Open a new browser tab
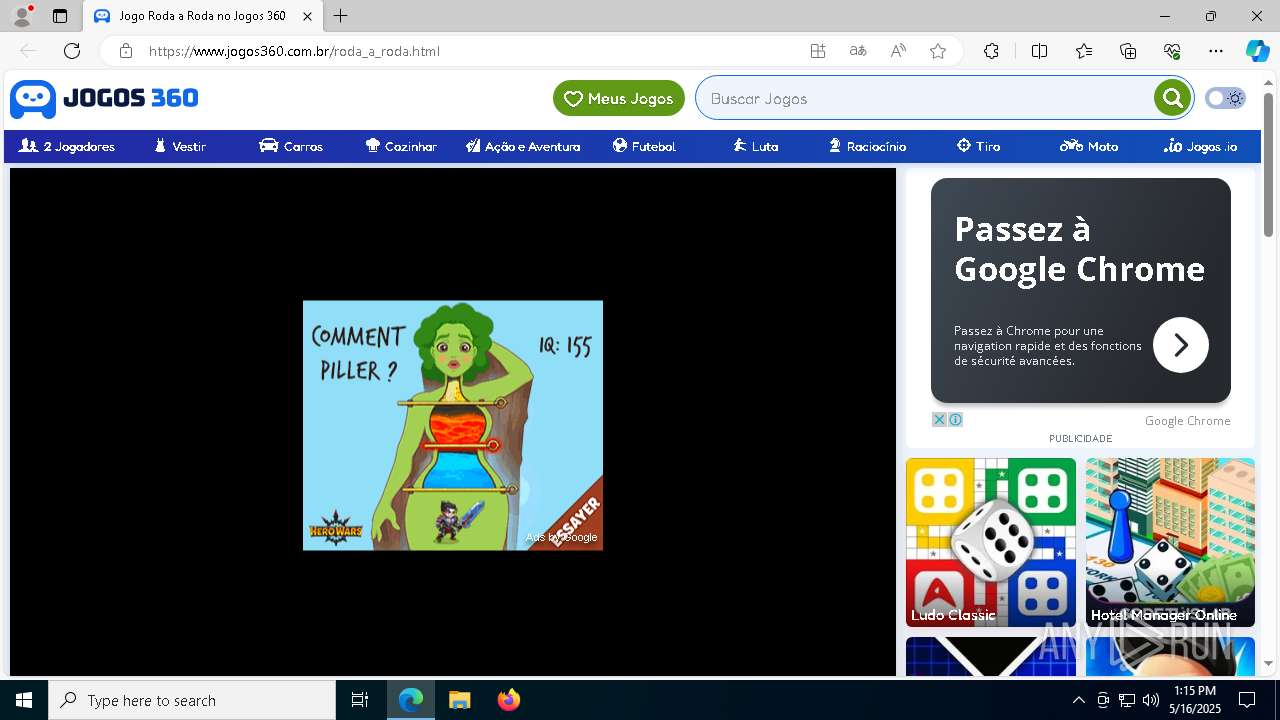The image size is (1280, 720). point(341,16)
